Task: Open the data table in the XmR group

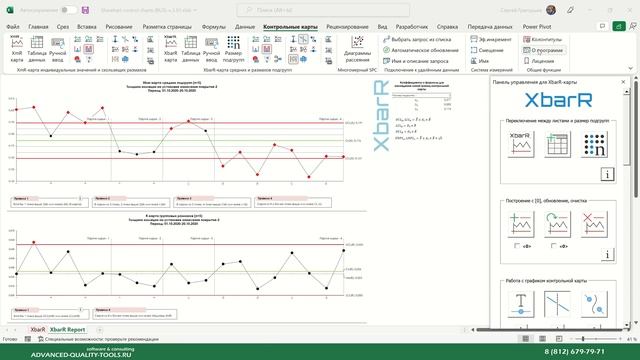Action: coord(37,49)
